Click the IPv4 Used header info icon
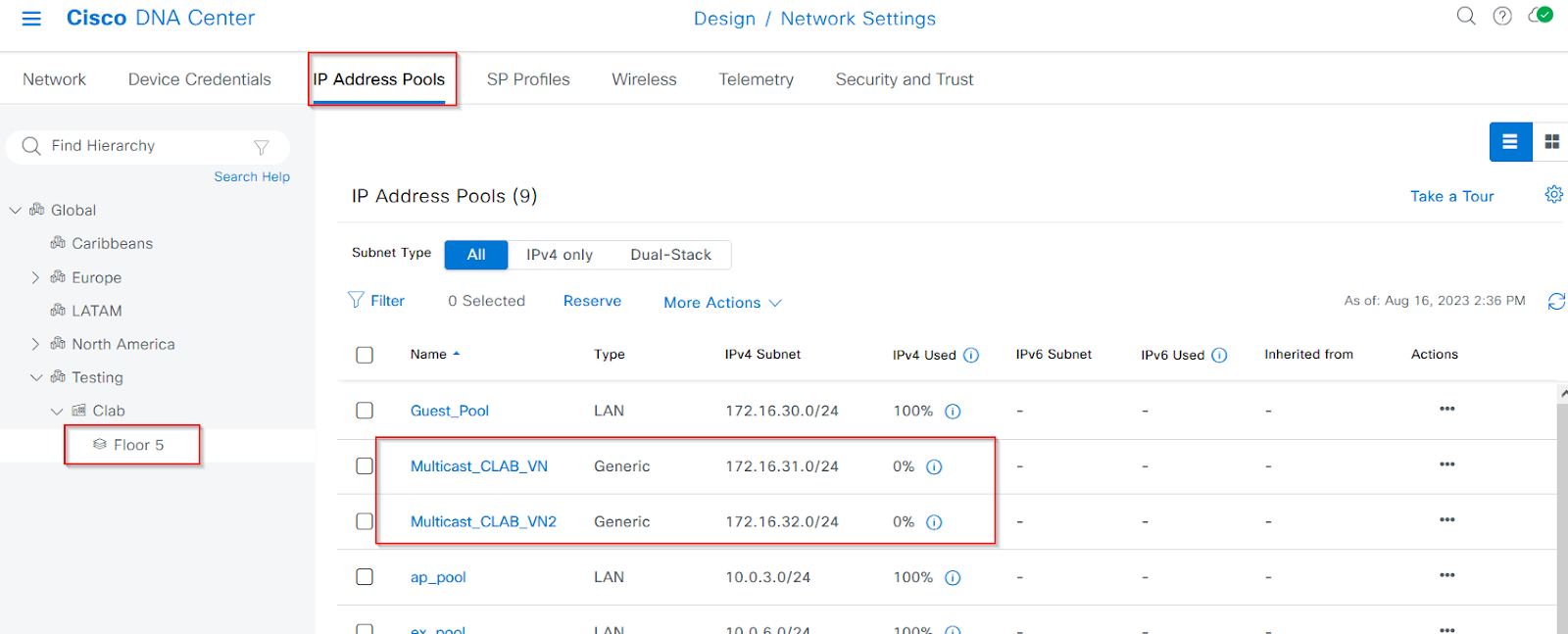1568x634 pixels. pyautogui.click(x=971, y=355)
